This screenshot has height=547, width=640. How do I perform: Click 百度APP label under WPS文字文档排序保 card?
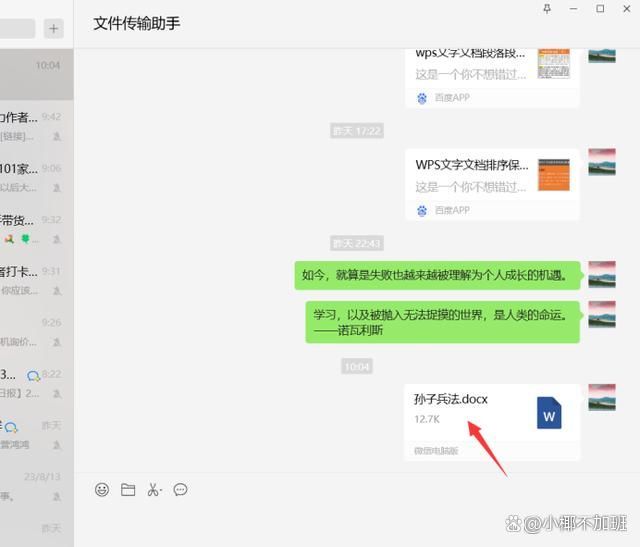pyautogui.click(x=452, y=210)
